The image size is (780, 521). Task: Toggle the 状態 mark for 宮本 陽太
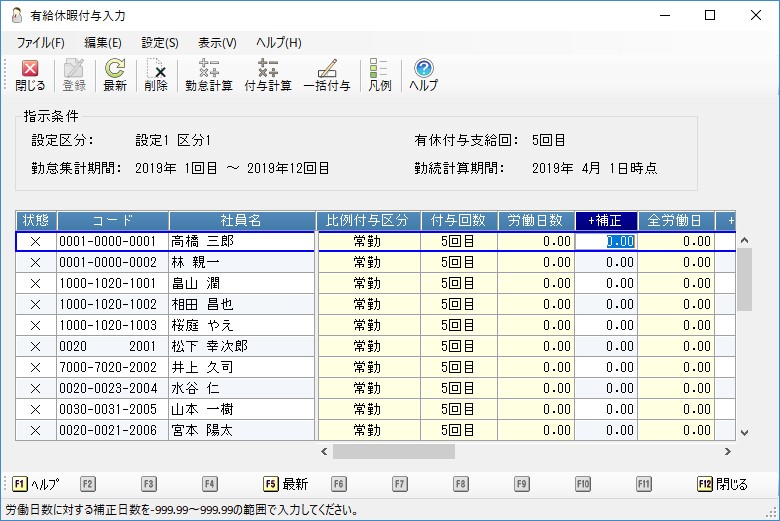36,430
